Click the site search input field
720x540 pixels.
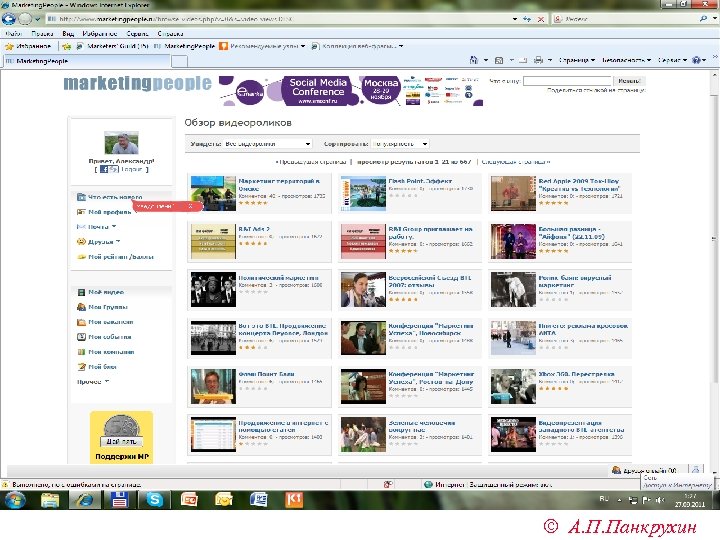pos(567,81)
